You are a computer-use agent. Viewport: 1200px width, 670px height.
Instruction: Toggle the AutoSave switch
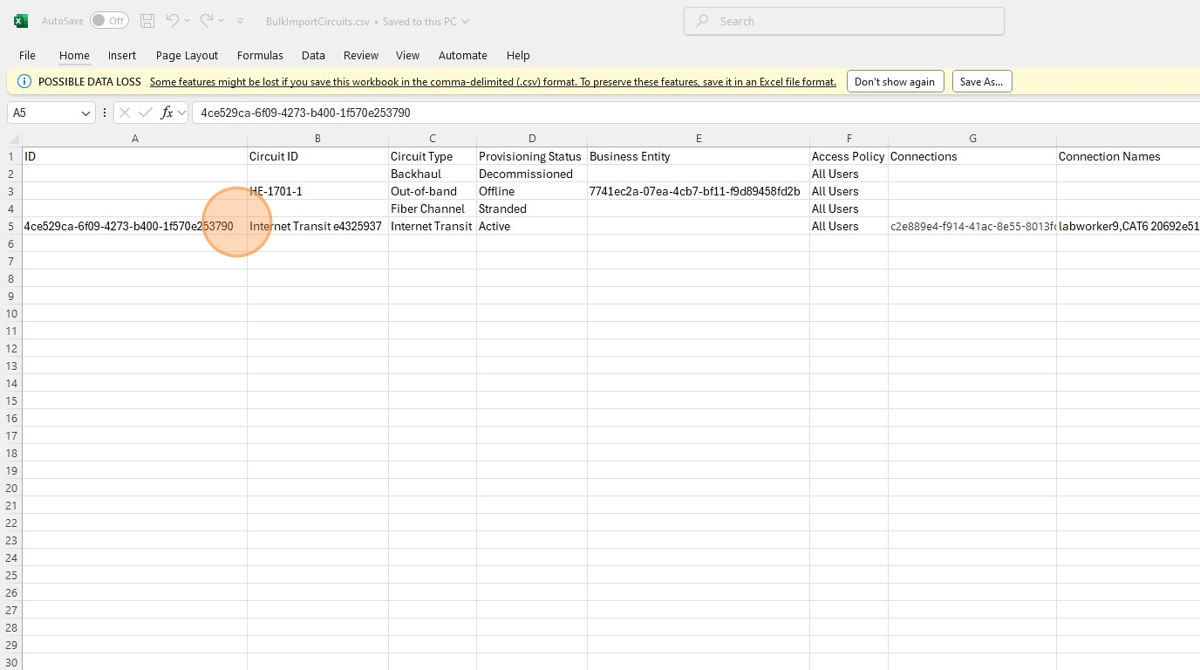109,21
